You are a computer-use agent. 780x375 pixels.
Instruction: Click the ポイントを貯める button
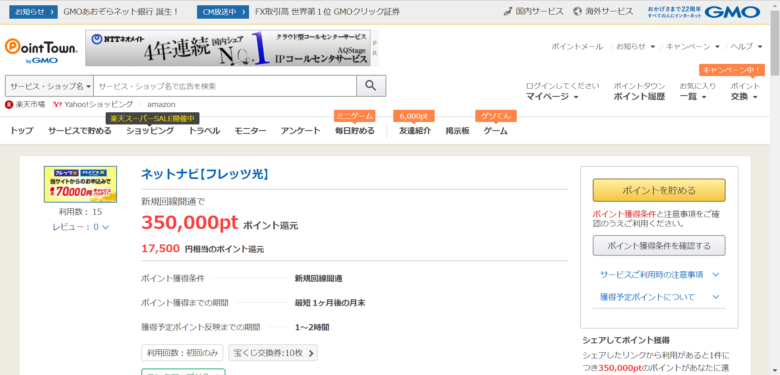coord(659,190)
